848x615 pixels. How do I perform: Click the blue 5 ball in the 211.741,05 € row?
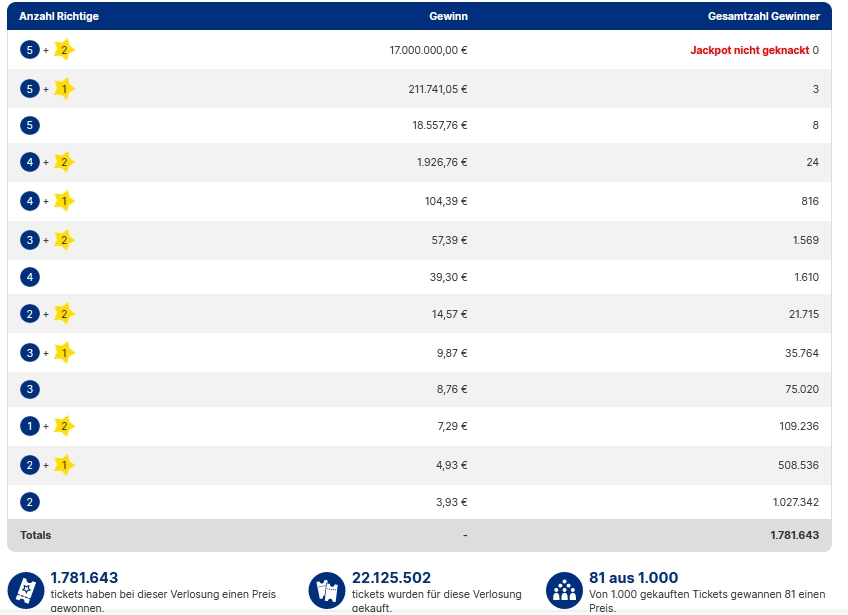(30, 89)
